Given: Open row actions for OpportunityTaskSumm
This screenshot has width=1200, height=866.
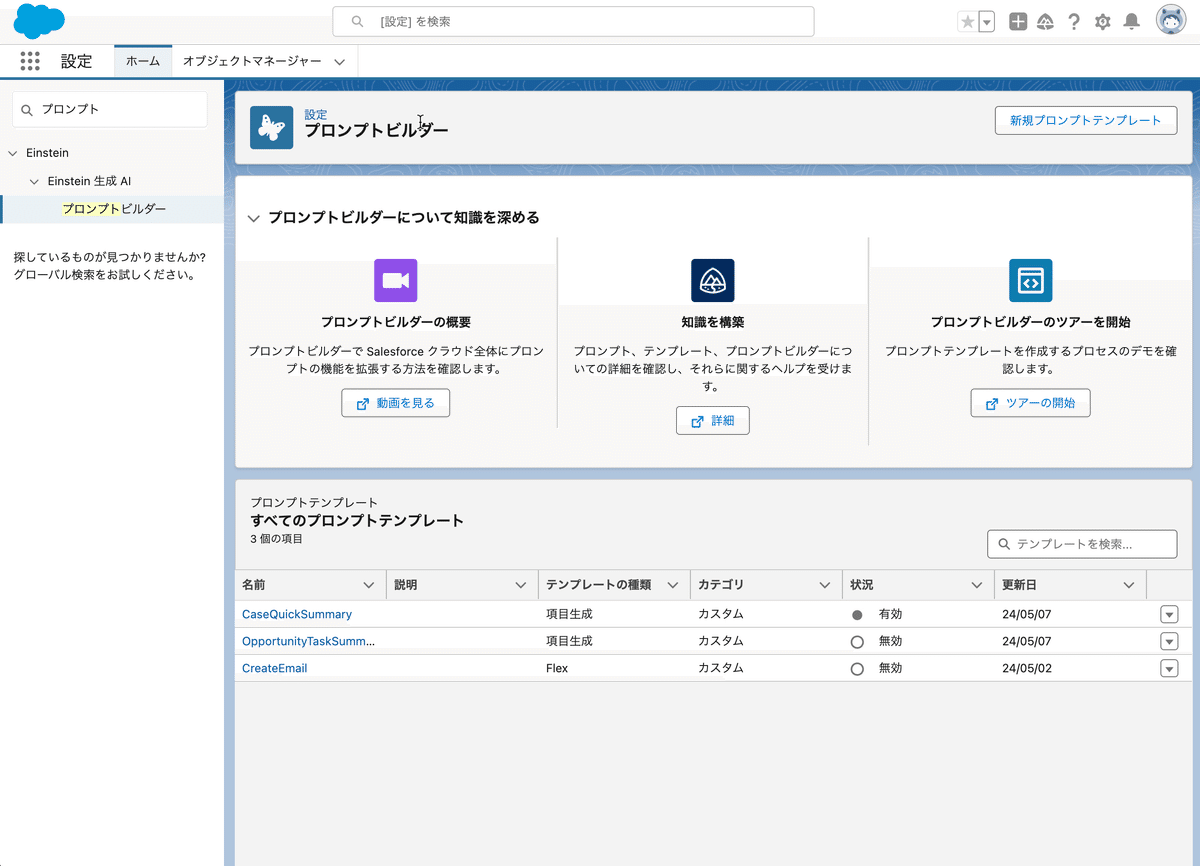Looking at the screenshot, I should (1169, 641).
